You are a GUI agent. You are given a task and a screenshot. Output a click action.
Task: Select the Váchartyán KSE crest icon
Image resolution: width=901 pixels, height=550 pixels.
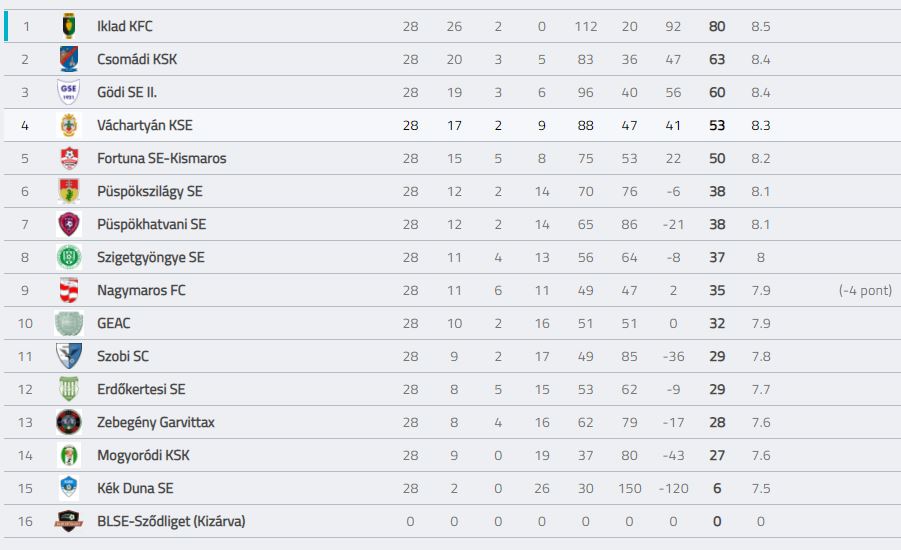69,125
